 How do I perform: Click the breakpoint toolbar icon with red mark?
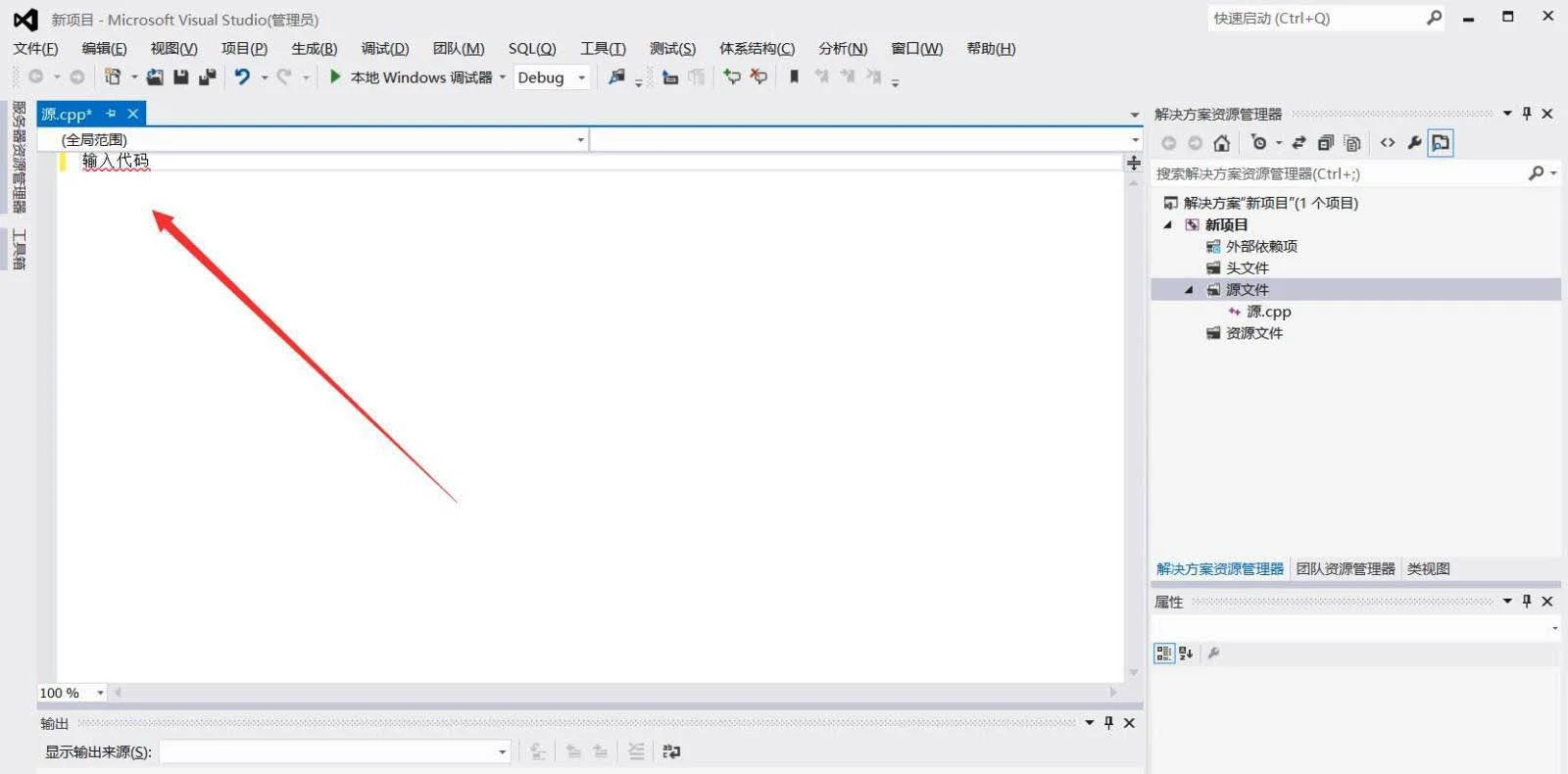[x=759, y=76]
